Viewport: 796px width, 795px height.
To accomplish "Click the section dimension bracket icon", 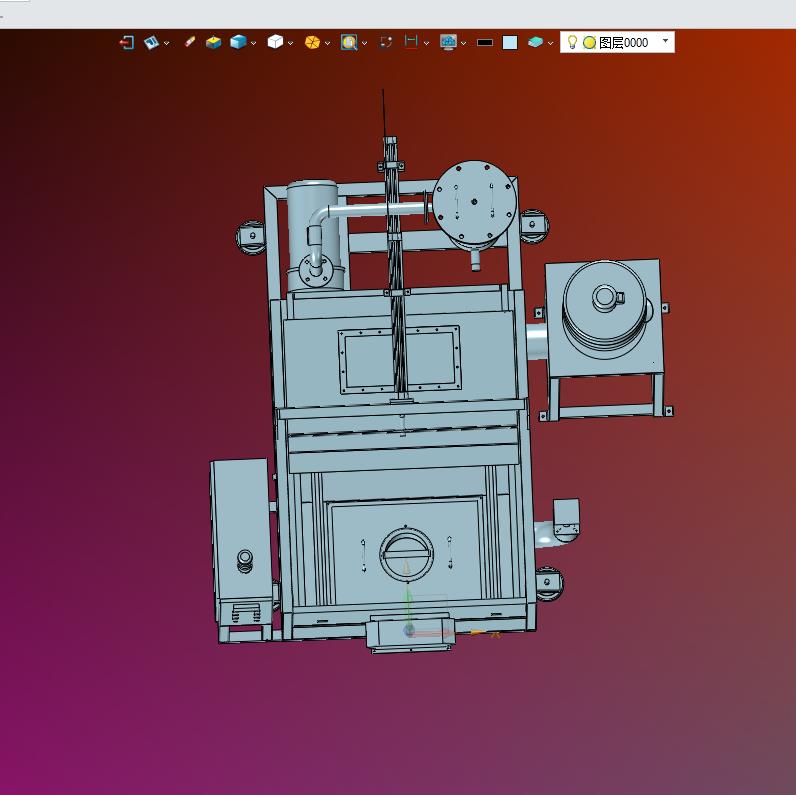I will pos(411,42).
